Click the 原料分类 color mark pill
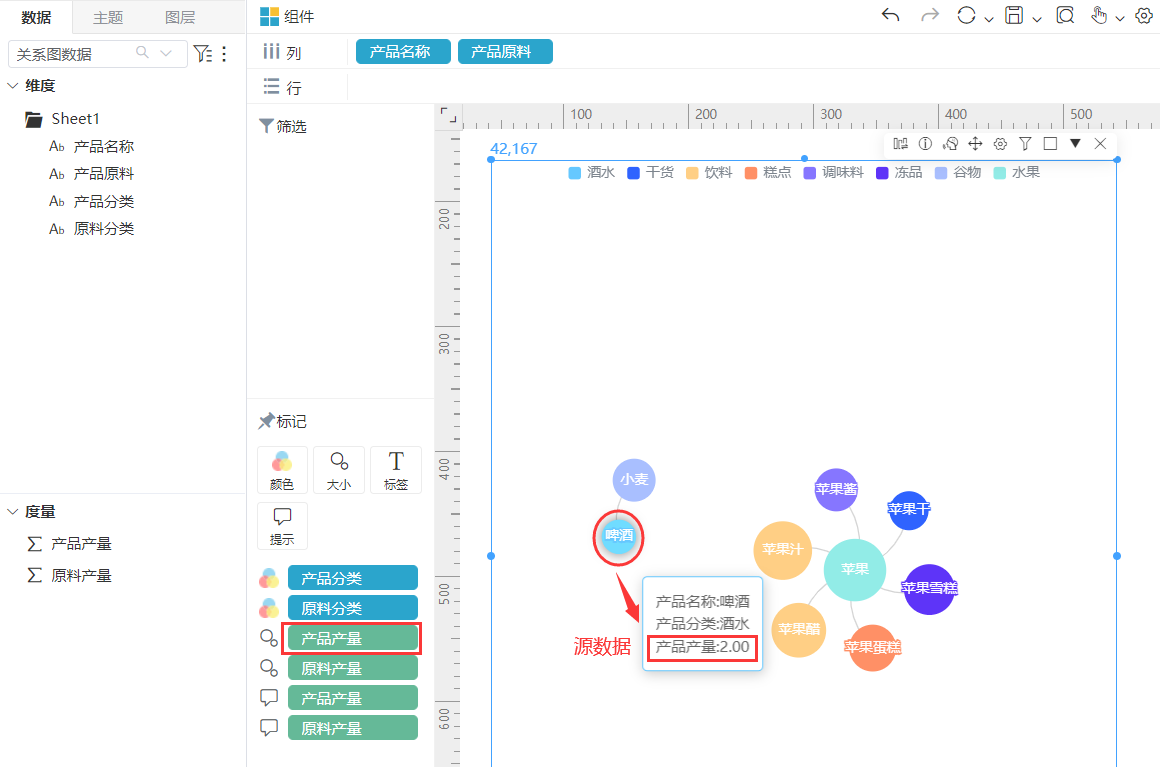The width and height of the screenshot is (1160, 767). (353, 608)
